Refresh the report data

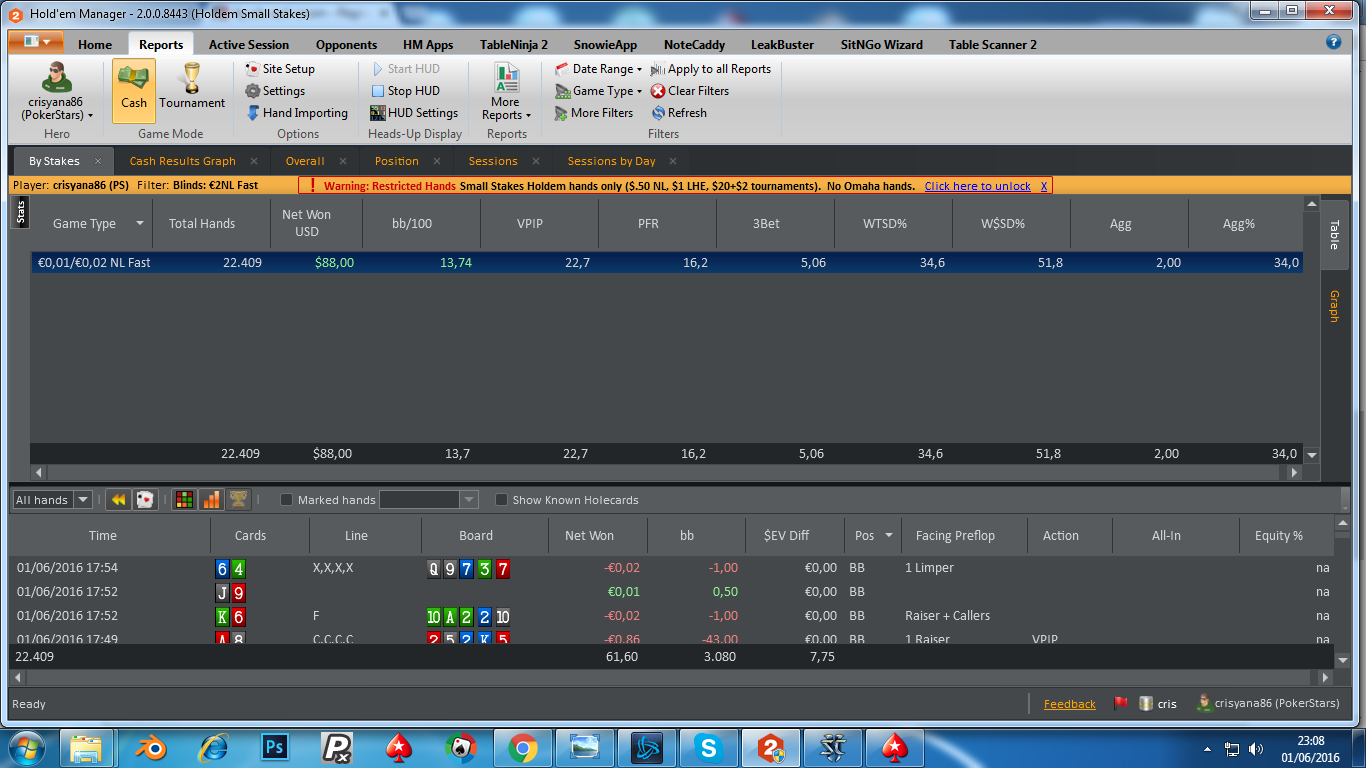pyautogui.click(x=679, y=113)
